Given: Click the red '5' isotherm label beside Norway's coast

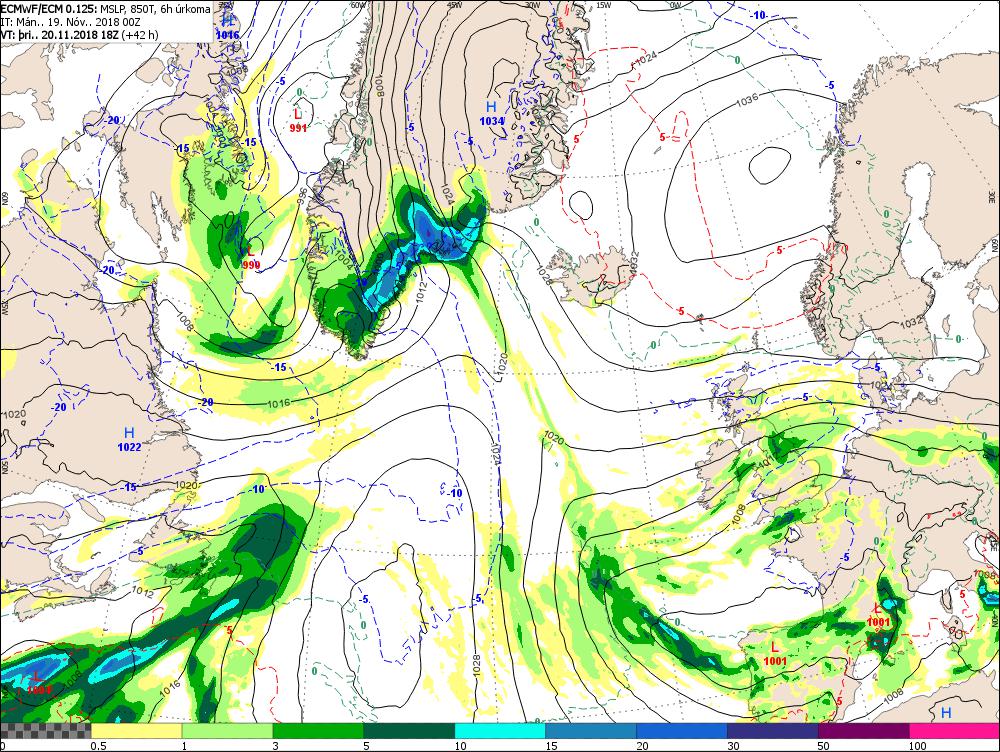Looking at the screenshot, I should pyautogui.click(x=780, y=251).
